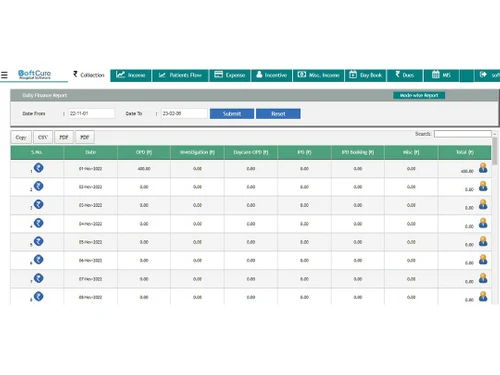Open the user icon in the 08-Nov-2022 row
The width and height of the screenshot is (500, 375).
[x=483, y=296]
